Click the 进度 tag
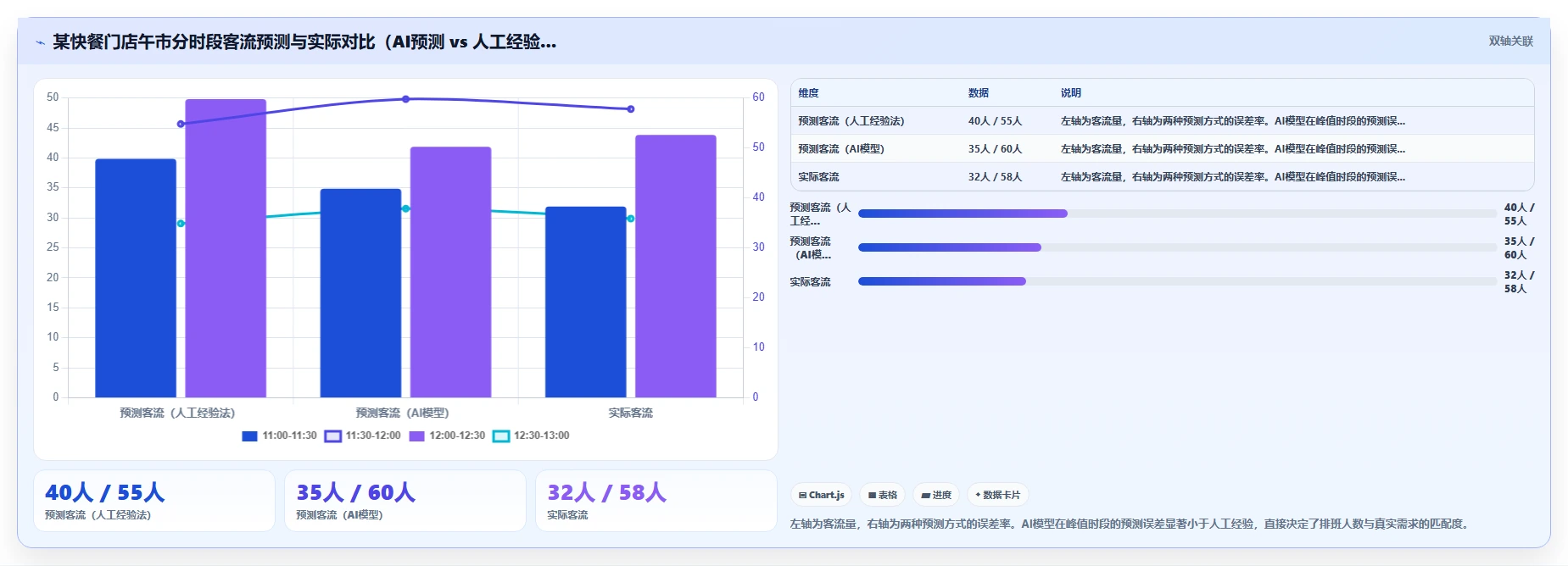The image size is (1568, 566). (x=936, y=495)
